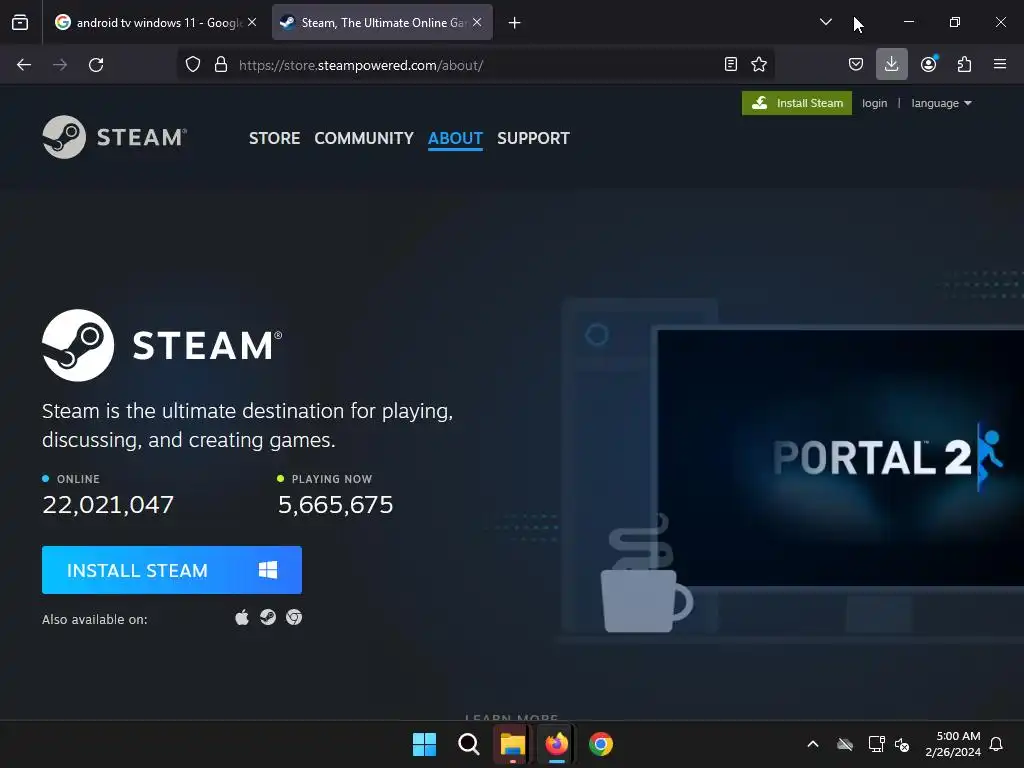The height and width of the screenshot is (768, 1024).
Task: Click the muted volume tray icon
Action: pos(902,744)
